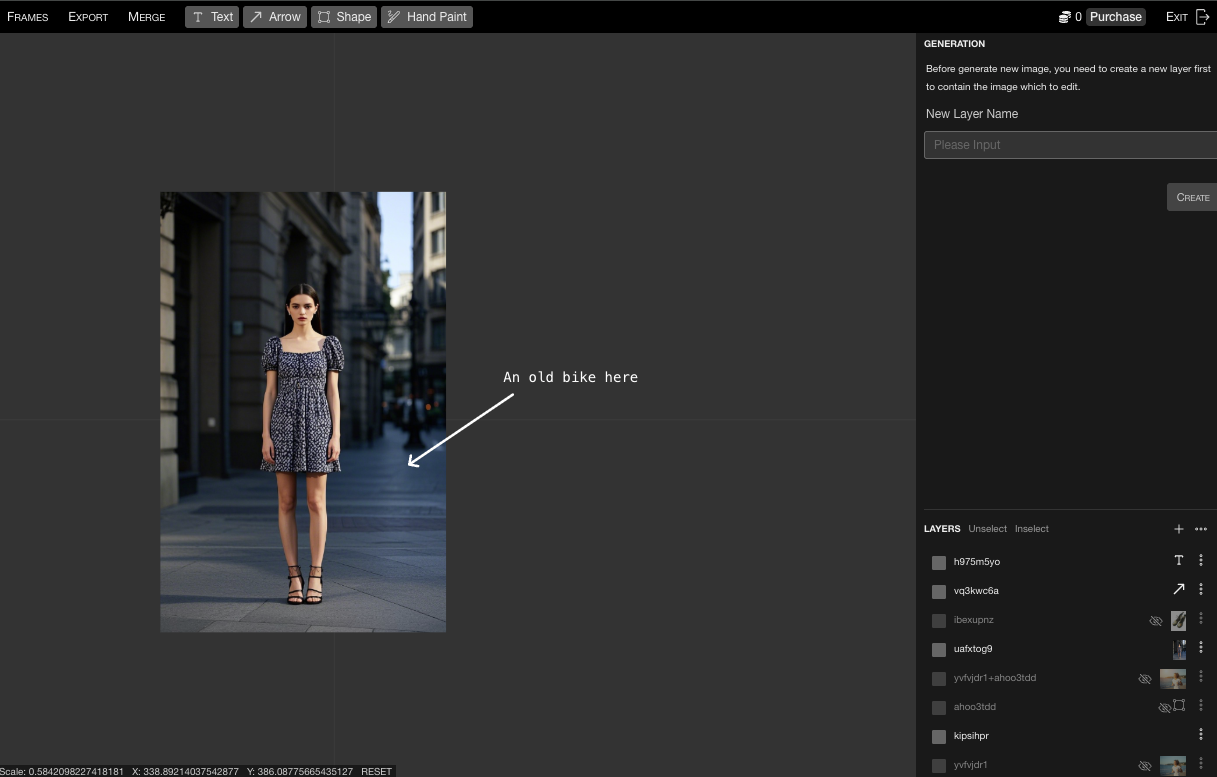
Task: Open options menu for layer h975m5yo
Action: pos(1201,561)
